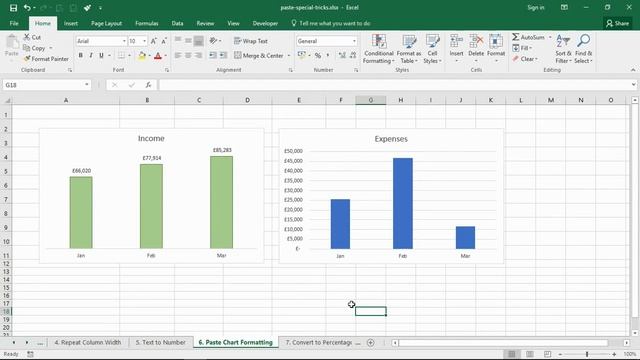Open Sort & Filter options
640x360 pixels.
point(563,49)
